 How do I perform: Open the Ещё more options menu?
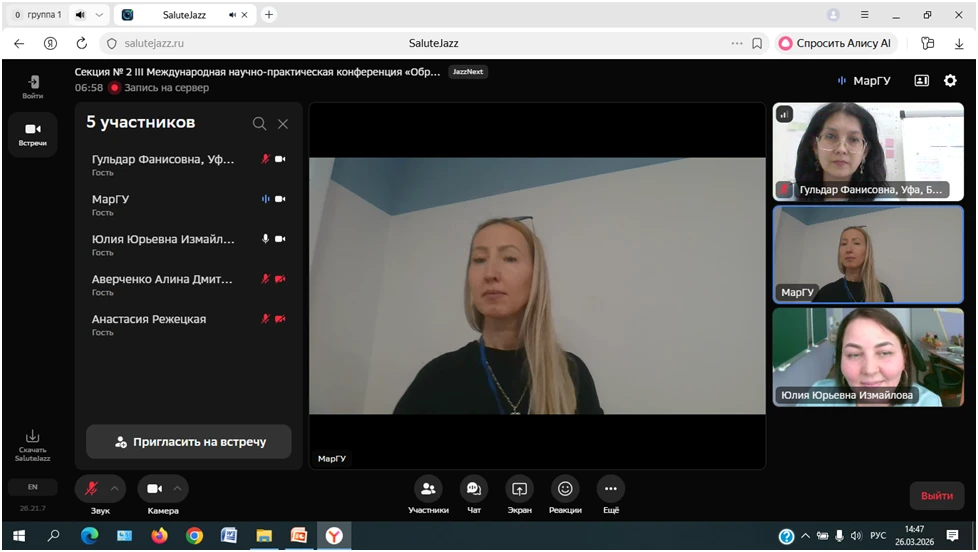tap(611, 489)
